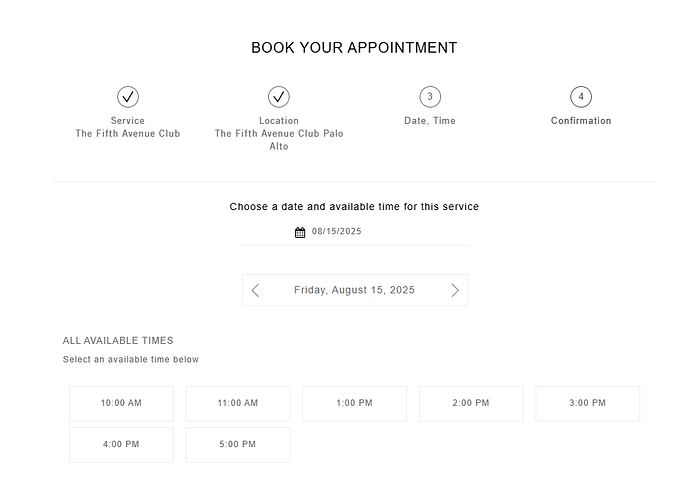The width and height of the screenshot is (690, 496).
Task: Click the Date, Time step label
Action: [430, 121]
